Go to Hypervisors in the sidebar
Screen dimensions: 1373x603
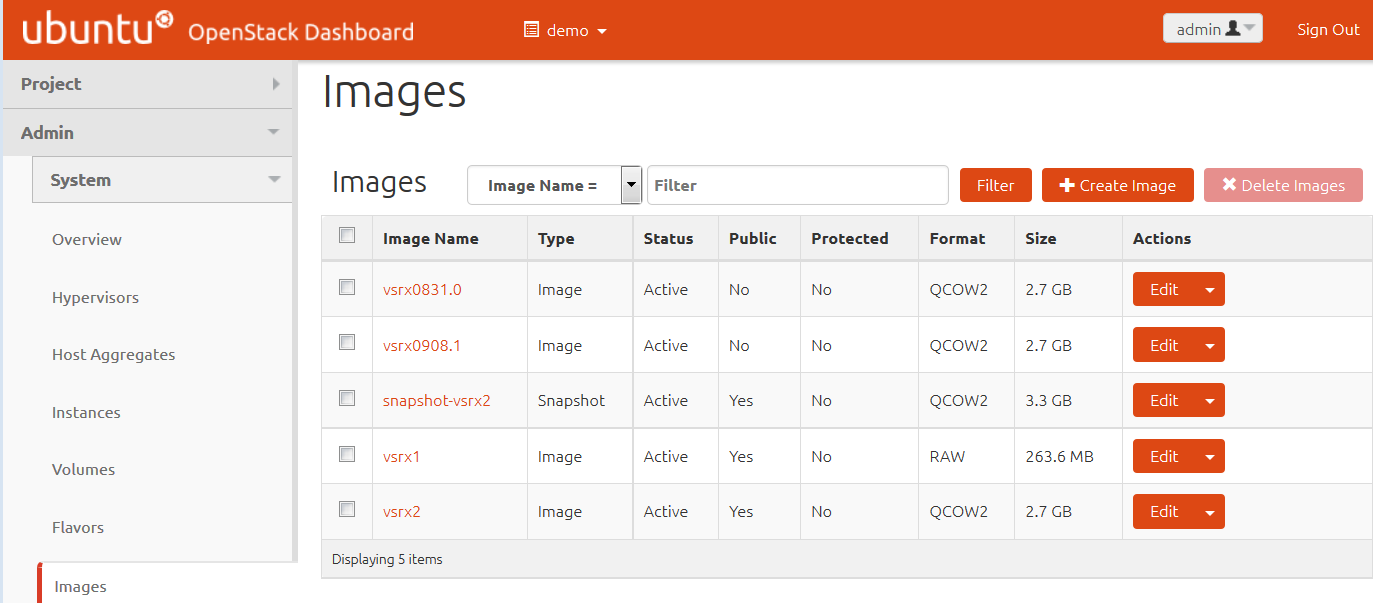(x=95, y=297)
